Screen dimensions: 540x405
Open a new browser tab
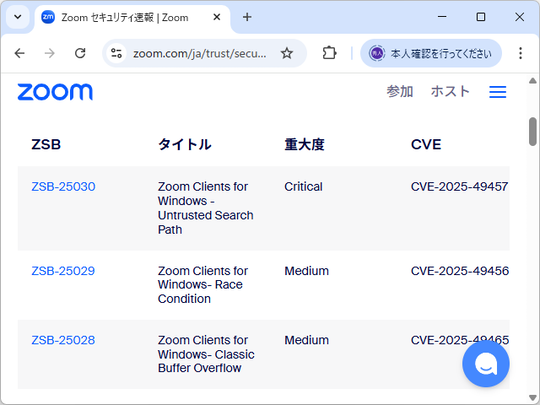pos(247,17)
